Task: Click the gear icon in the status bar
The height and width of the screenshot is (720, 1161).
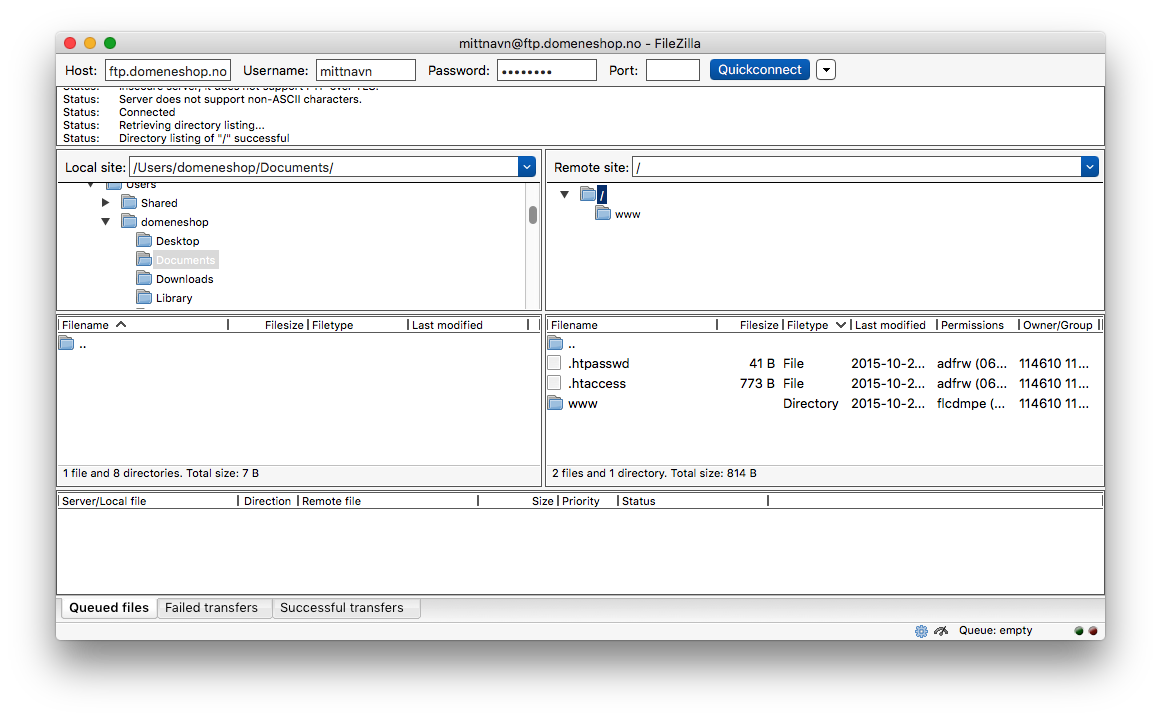Action: [x=921, y=631]
